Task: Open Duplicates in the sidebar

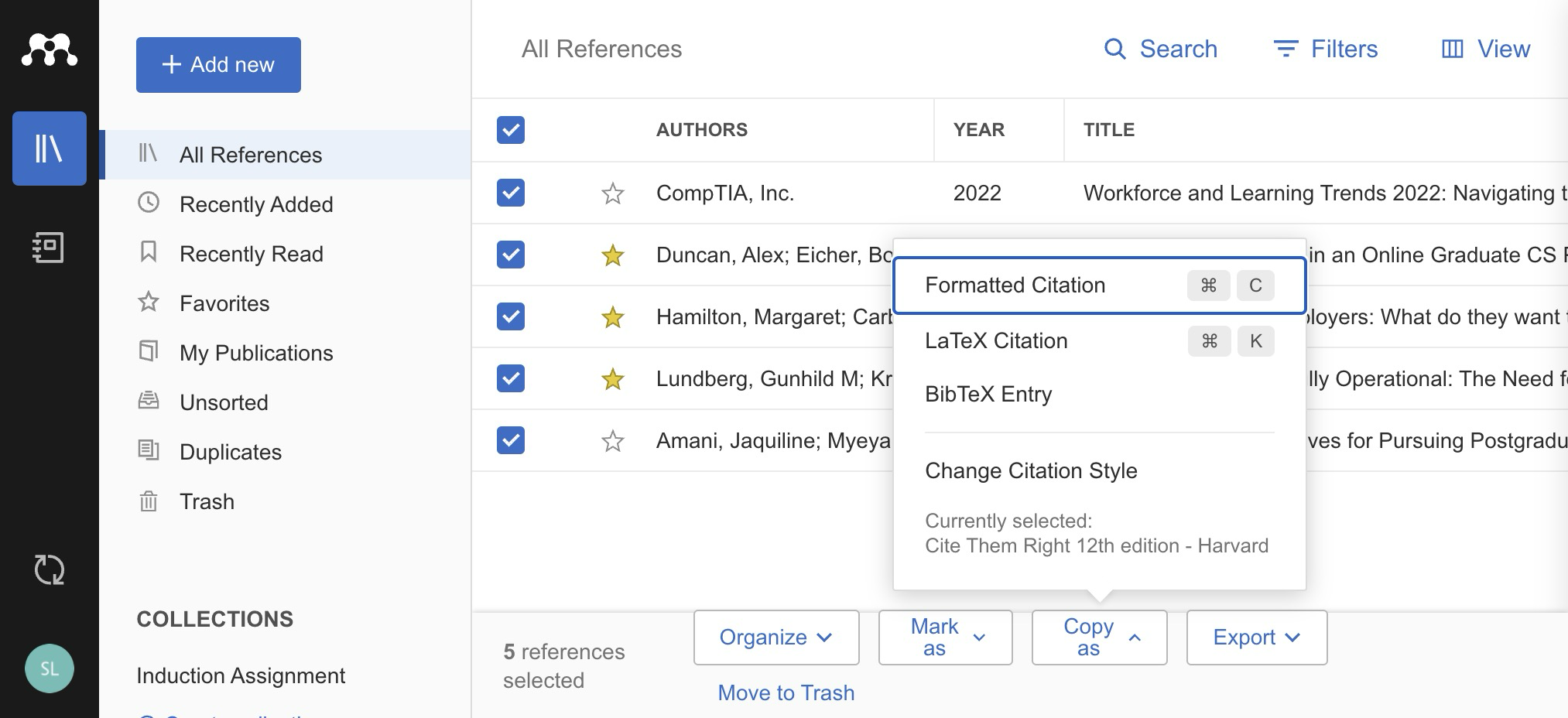Action: 230,452
